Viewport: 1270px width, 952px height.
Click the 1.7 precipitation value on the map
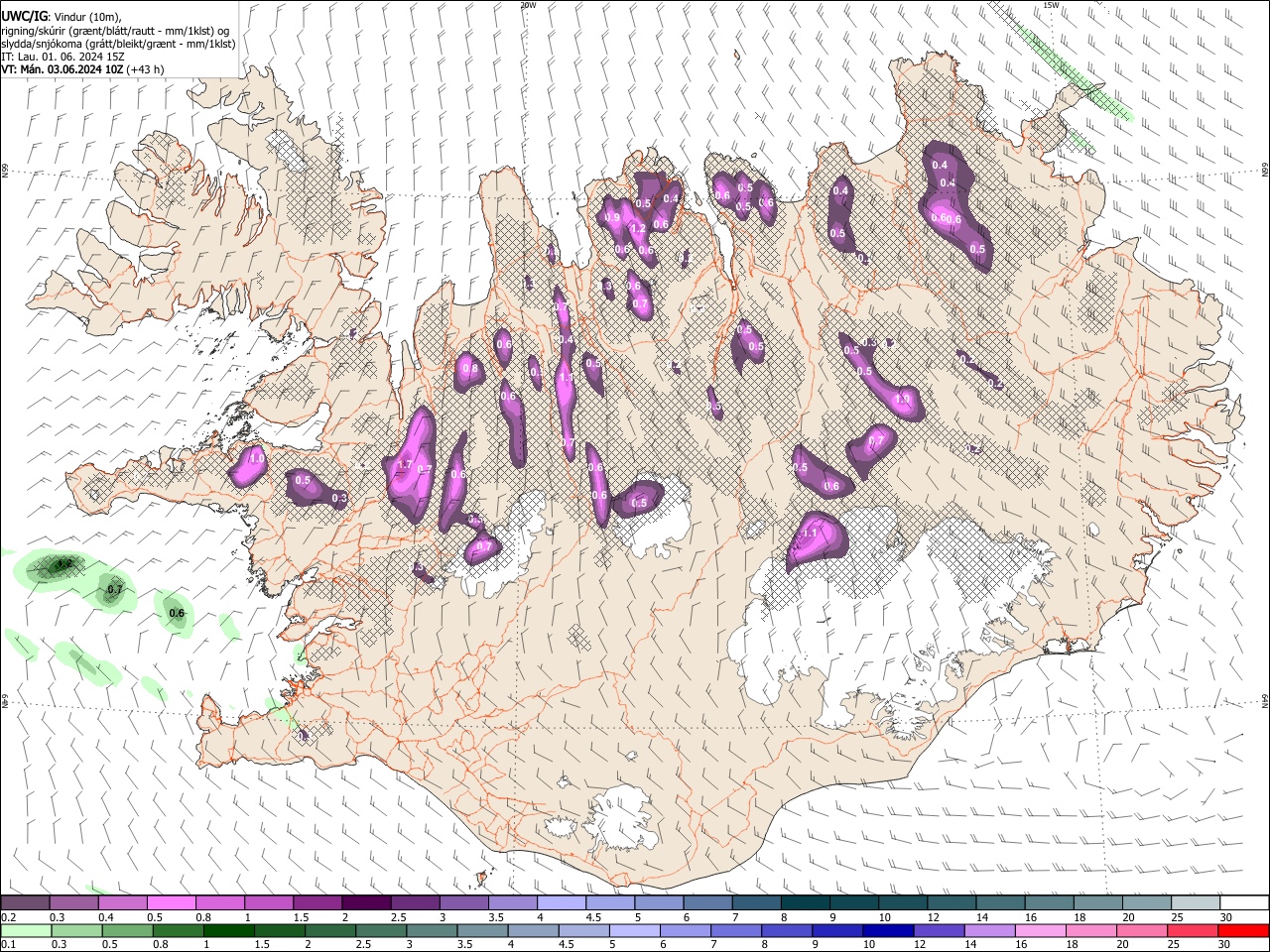coord(404,464)
